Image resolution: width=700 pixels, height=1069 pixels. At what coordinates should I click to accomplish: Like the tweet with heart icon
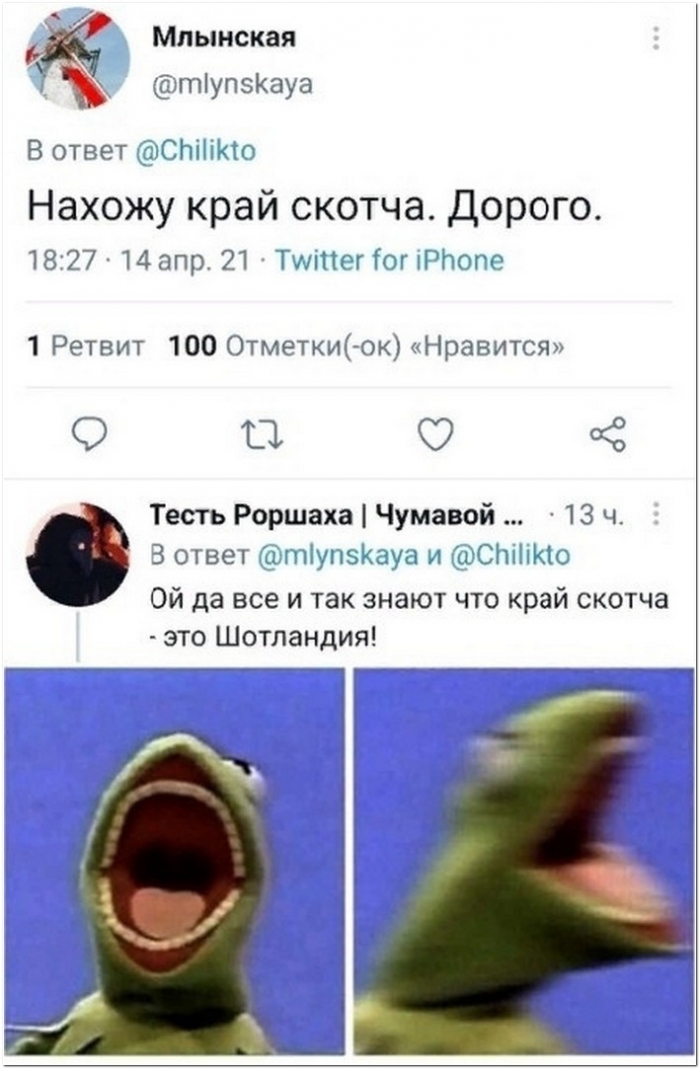coord(436,434)
